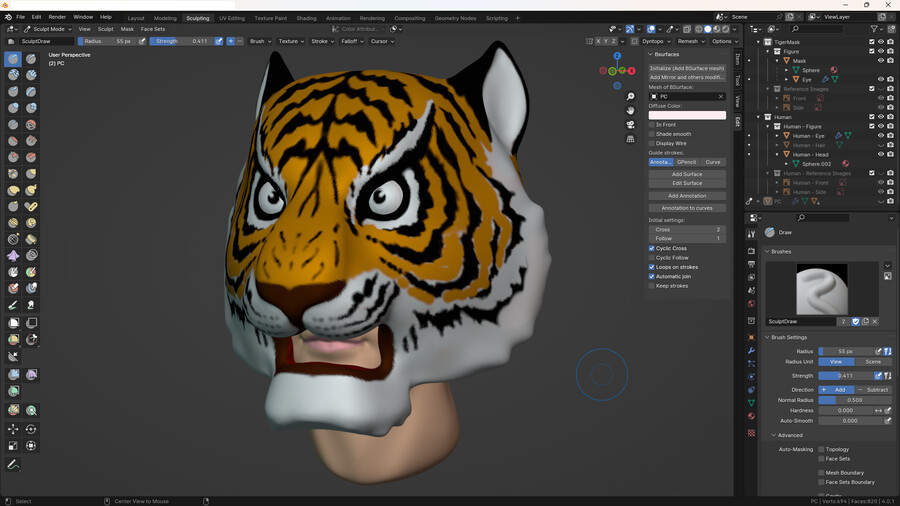Expand the Falloff dropdown in header

click(350, 41)
